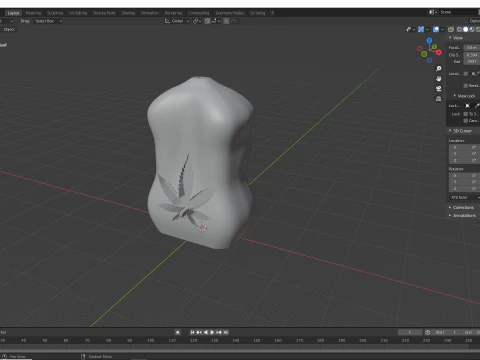The height and width of the screenshot is (360, 480).
Task: Enable Lock To 3D Cursor checkbox
Action: [x=466, y=114]
